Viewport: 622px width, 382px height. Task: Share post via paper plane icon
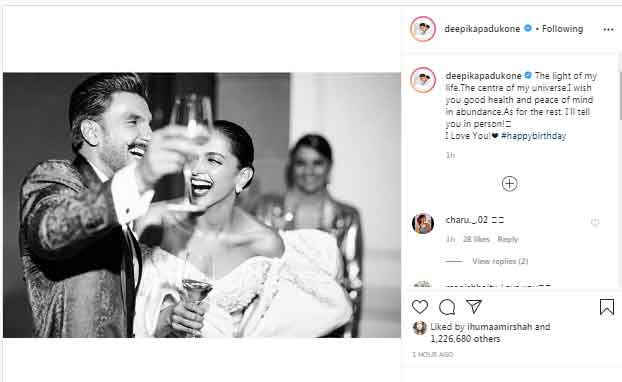(474, 307)
